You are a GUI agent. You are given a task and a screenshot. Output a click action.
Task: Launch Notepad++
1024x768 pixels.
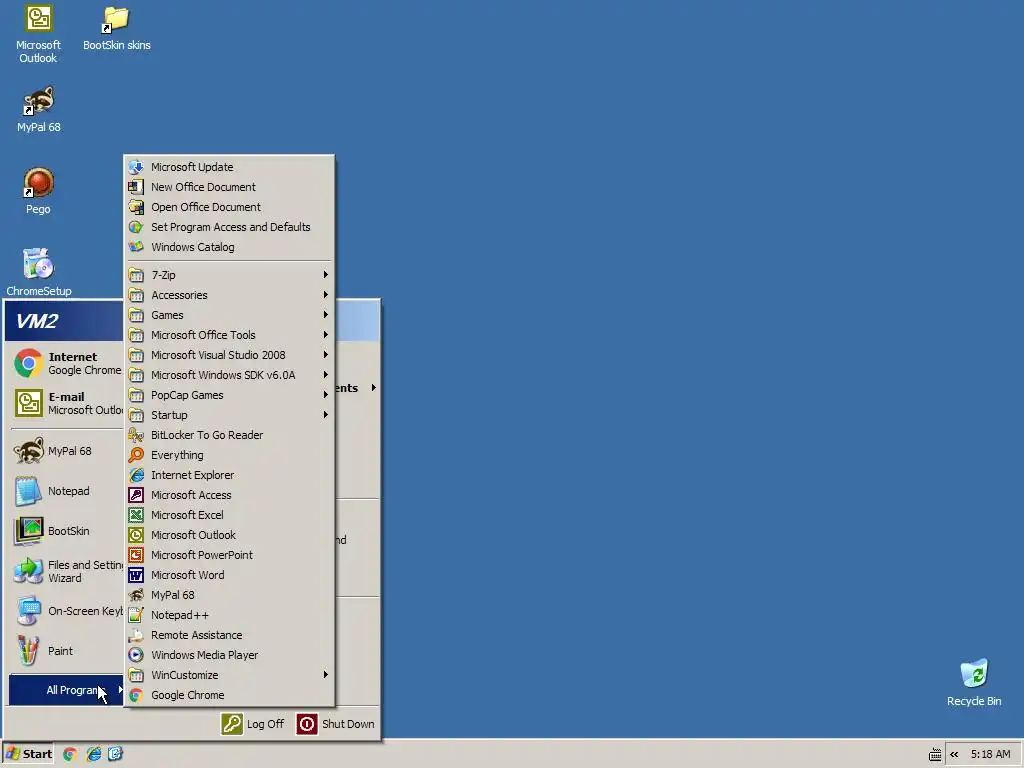tap(229, 615)
